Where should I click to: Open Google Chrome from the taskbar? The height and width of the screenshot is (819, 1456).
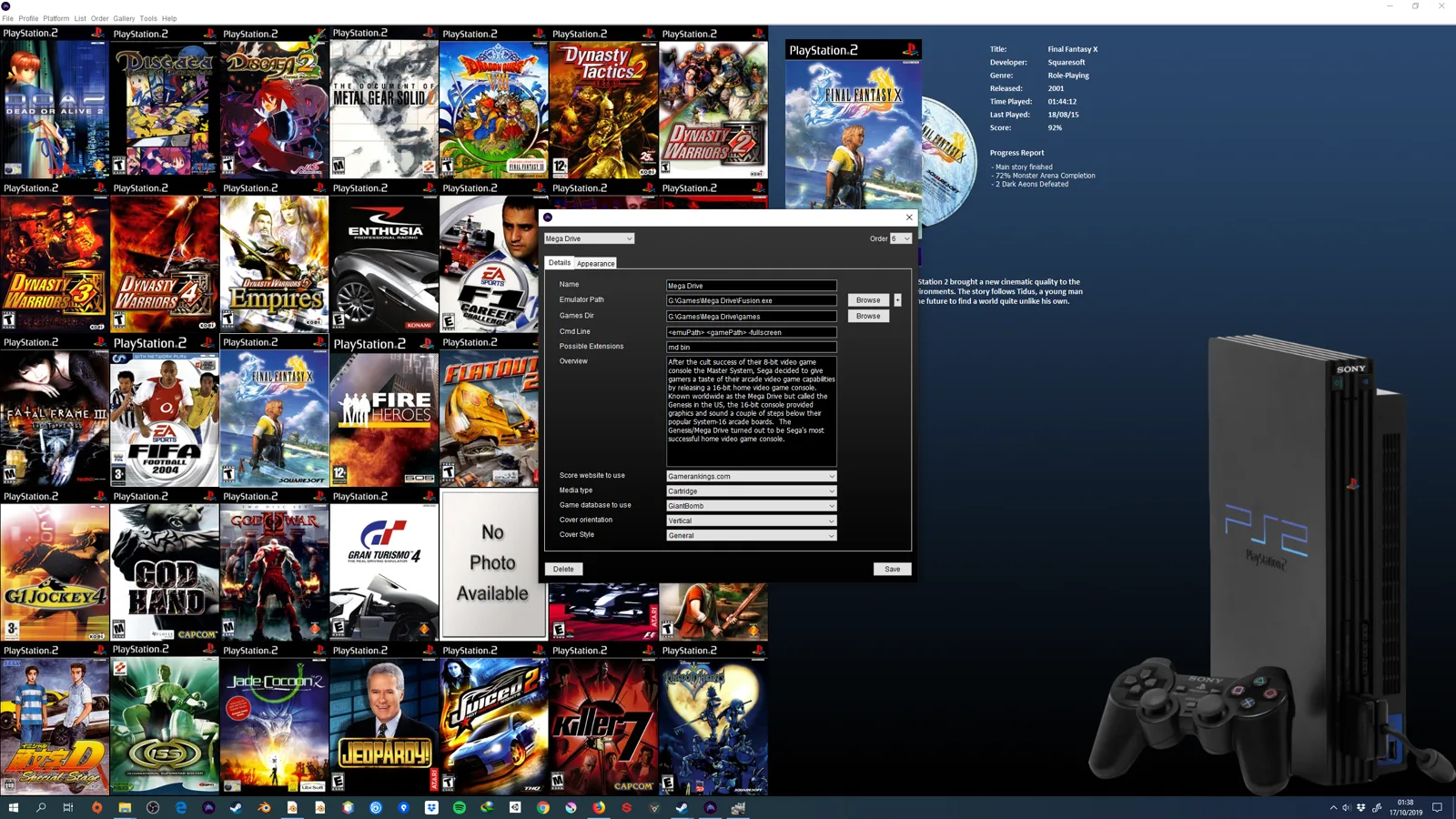tap(543, 807)
